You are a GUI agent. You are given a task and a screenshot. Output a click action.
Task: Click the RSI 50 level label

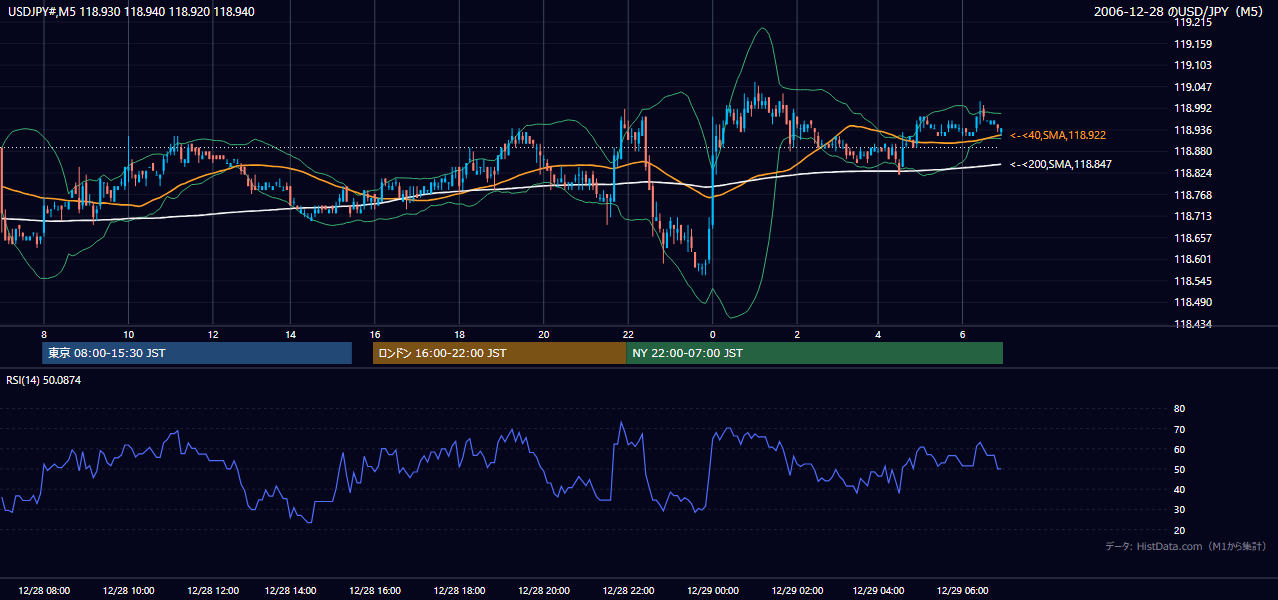[x=1179, y=469]
